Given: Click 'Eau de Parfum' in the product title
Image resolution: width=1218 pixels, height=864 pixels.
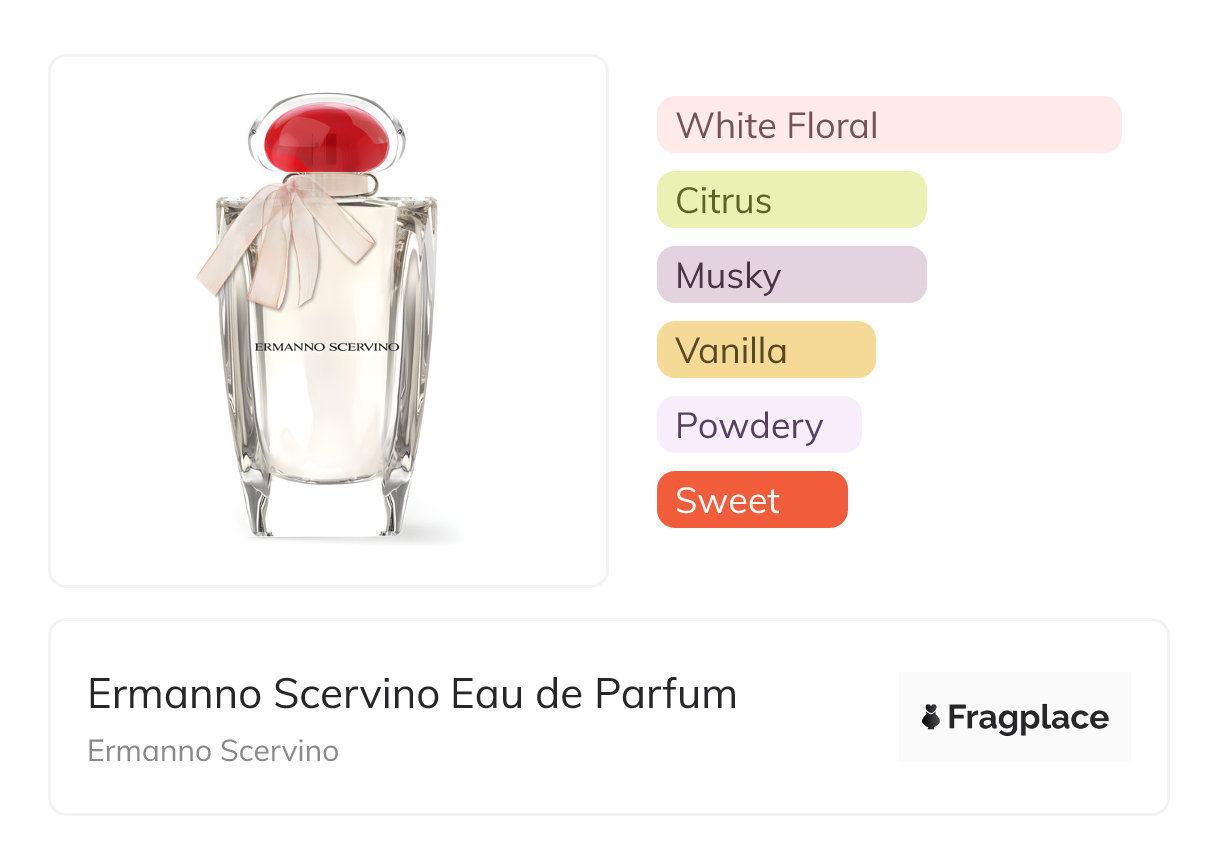Looking at the screenshot, I should [x=594, y=694].
